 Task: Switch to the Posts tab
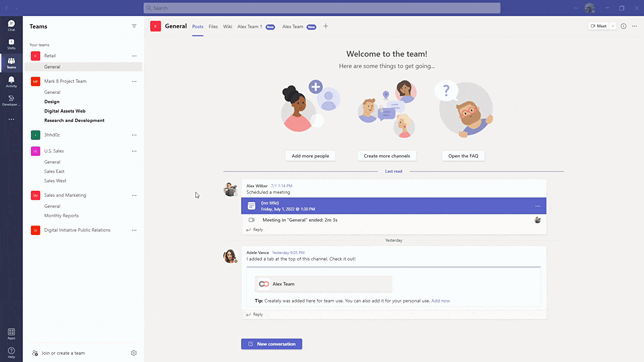coord(198,27)
